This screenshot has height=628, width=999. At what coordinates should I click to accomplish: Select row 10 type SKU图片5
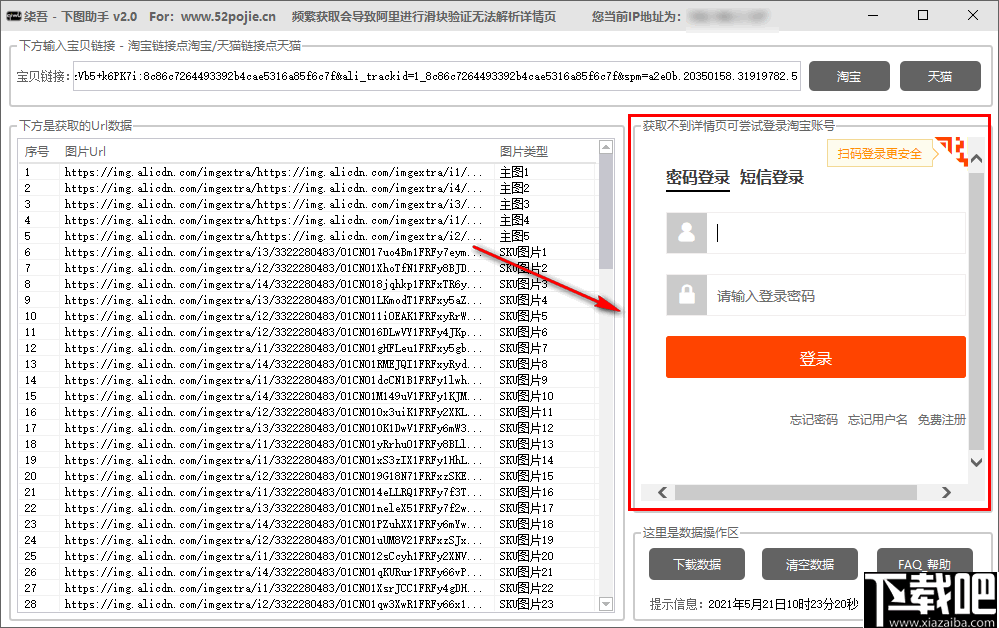pyautogui.click(x=309, y=316)
